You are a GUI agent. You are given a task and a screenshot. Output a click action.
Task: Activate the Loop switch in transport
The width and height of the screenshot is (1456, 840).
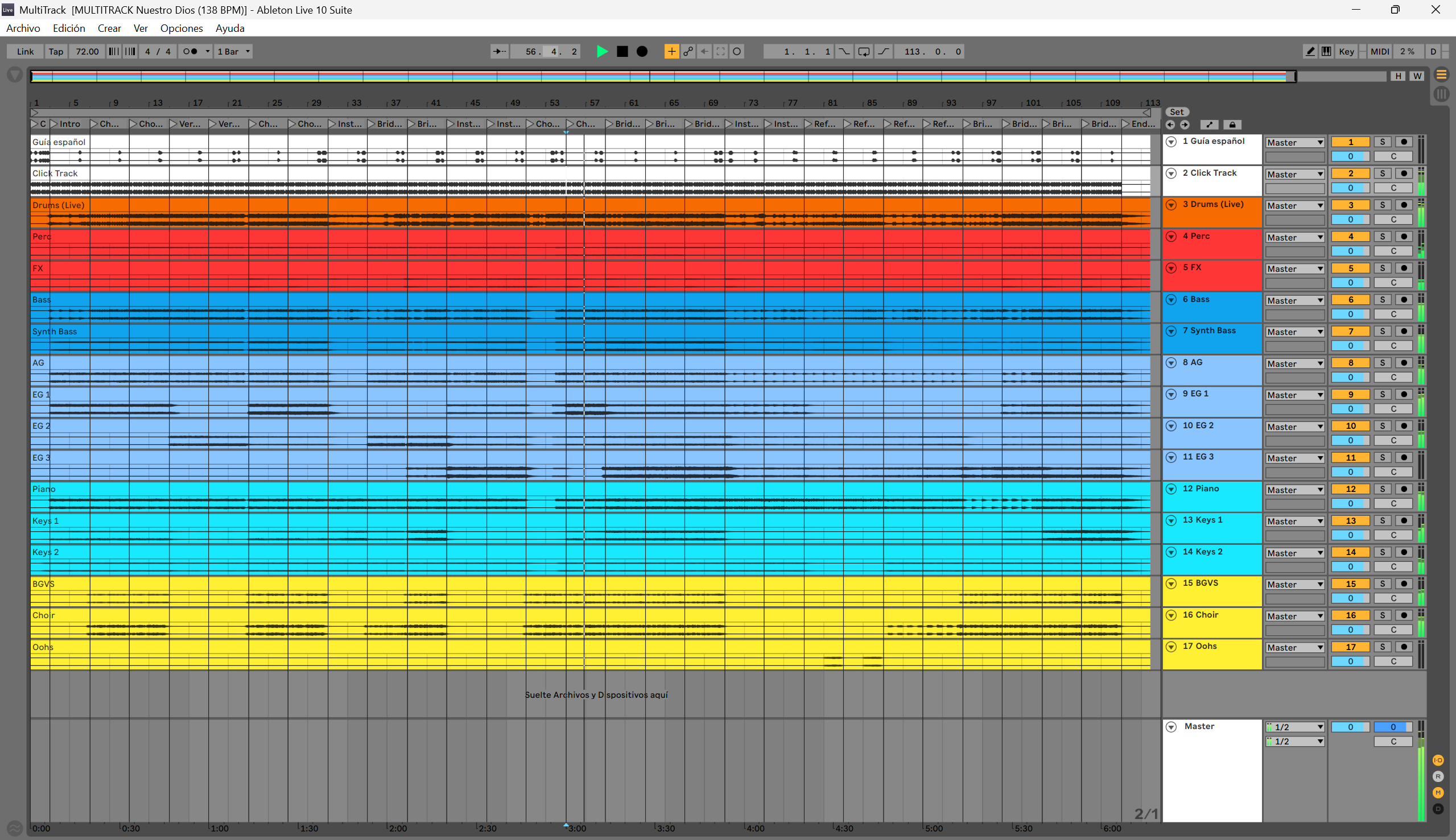coord(863,51)
